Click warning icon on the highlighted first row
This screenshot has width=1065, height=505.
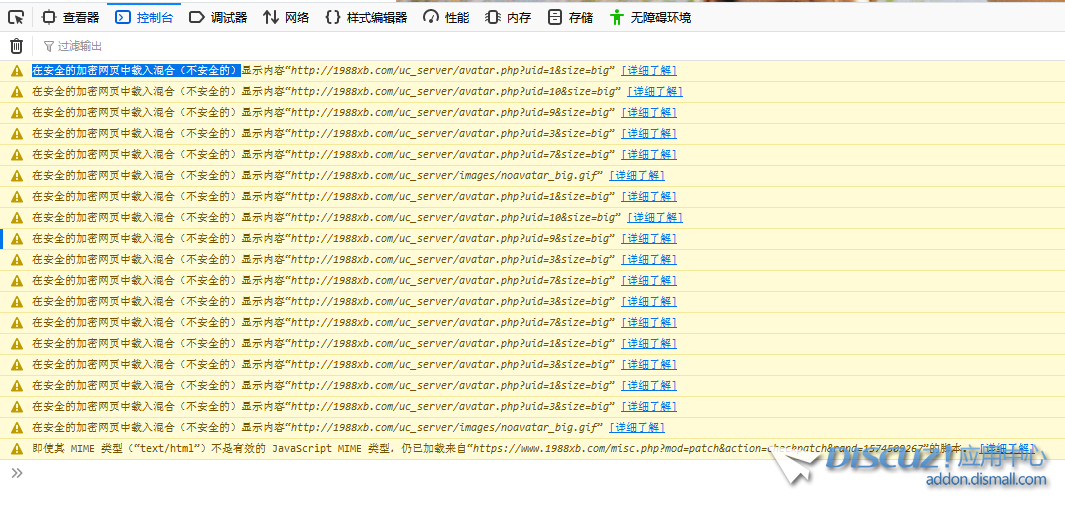point(16,71)
